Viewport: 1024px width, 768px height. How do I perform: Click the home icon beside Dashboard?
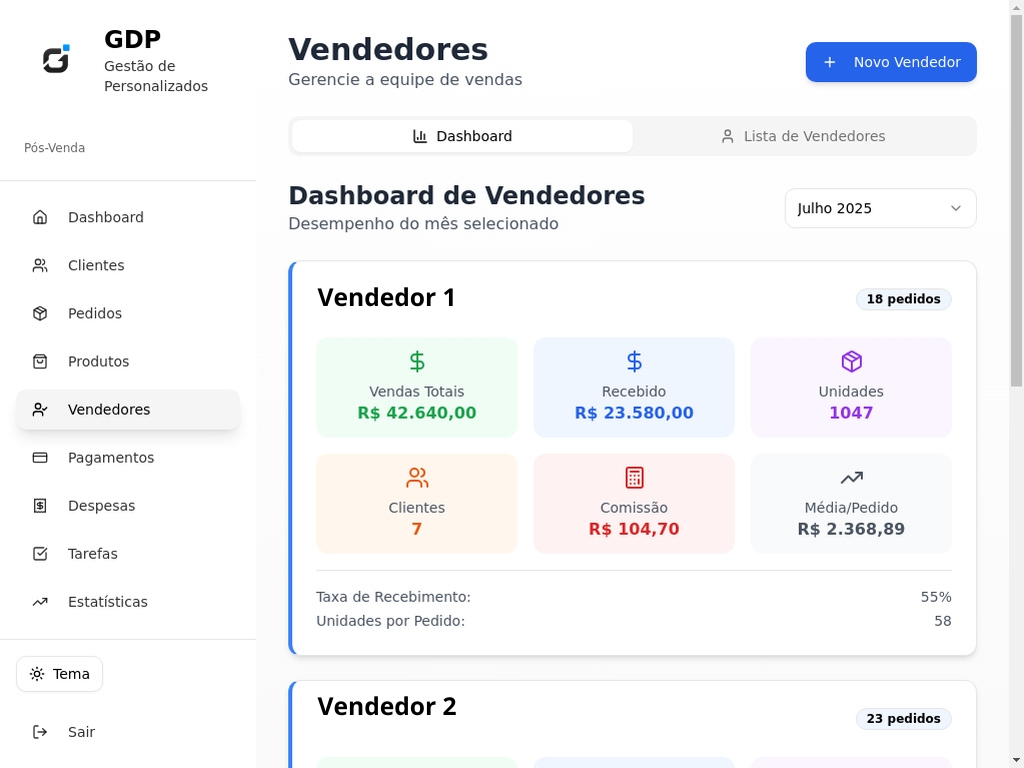coord(40,217)
